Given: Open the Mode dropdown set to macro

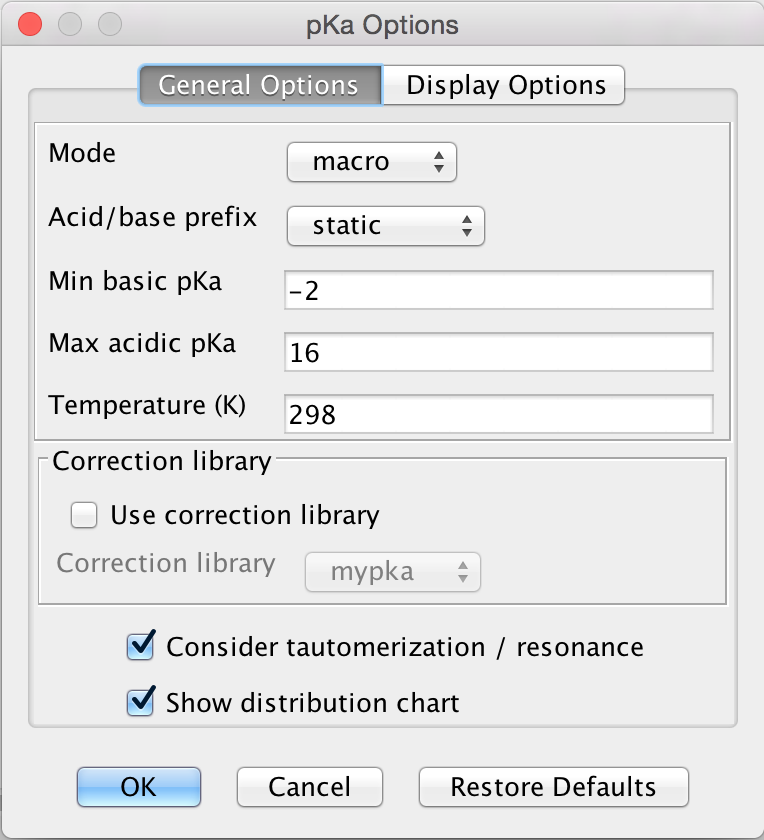Looking at the screenshot, I should [x=372, y=162].
